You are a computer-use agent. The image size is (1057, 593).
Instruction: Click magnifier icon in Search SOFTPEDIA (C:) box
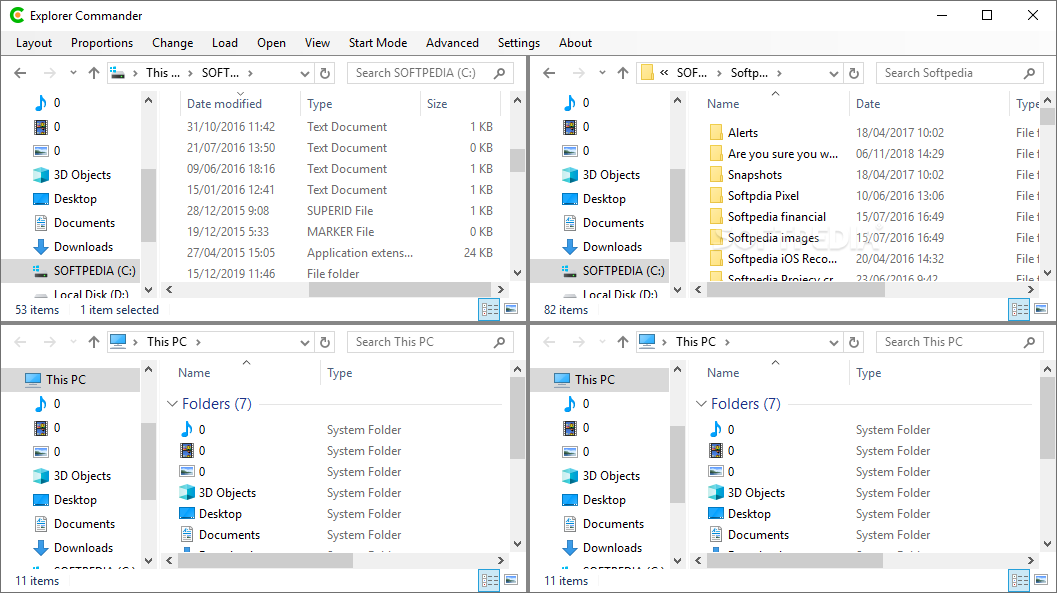click(x=500, y=73)
